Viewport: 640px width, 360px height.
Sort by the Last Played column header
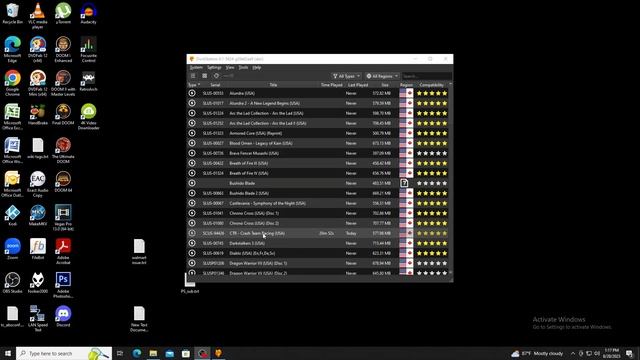coord(358,85)
